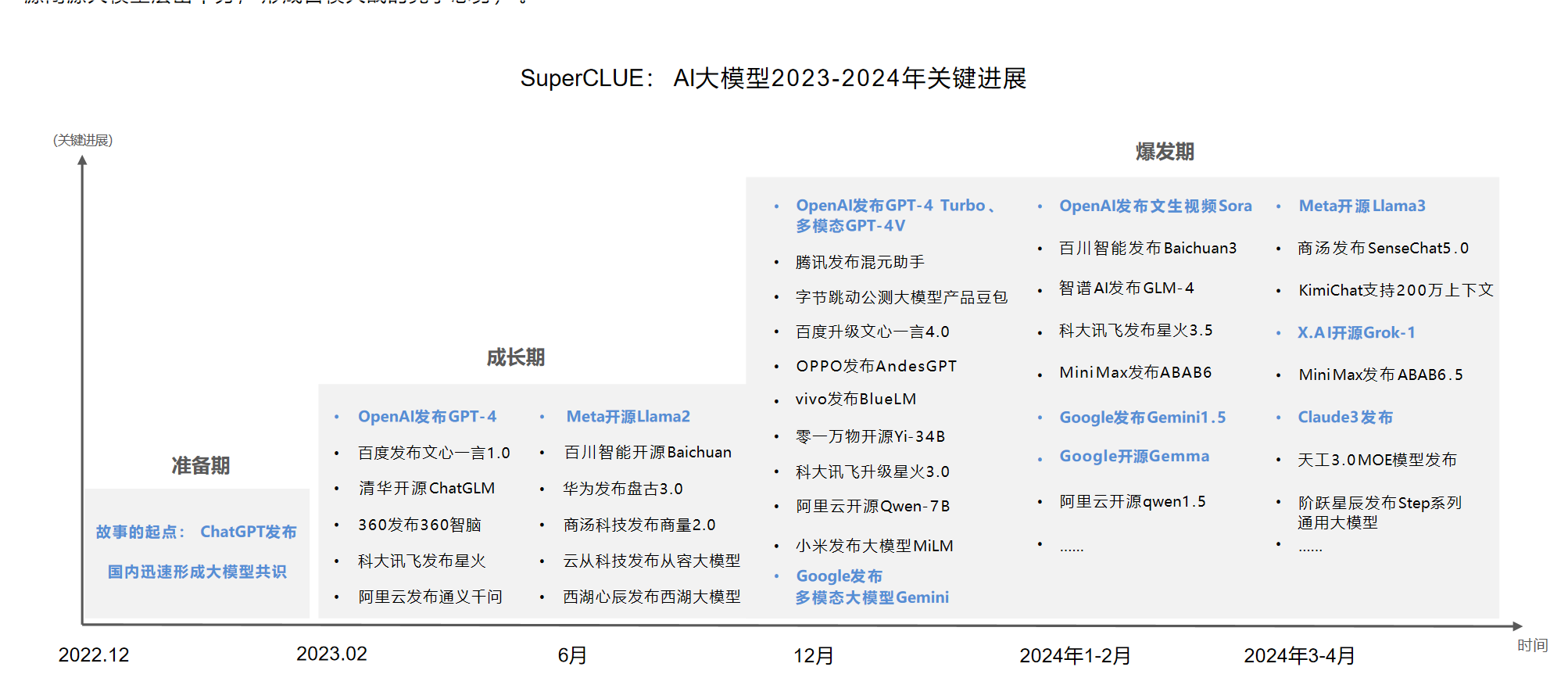Click the '6月' timeline label
This screenshot has width=1568, height=674.
pyautogui.click(x=572, y=654)
